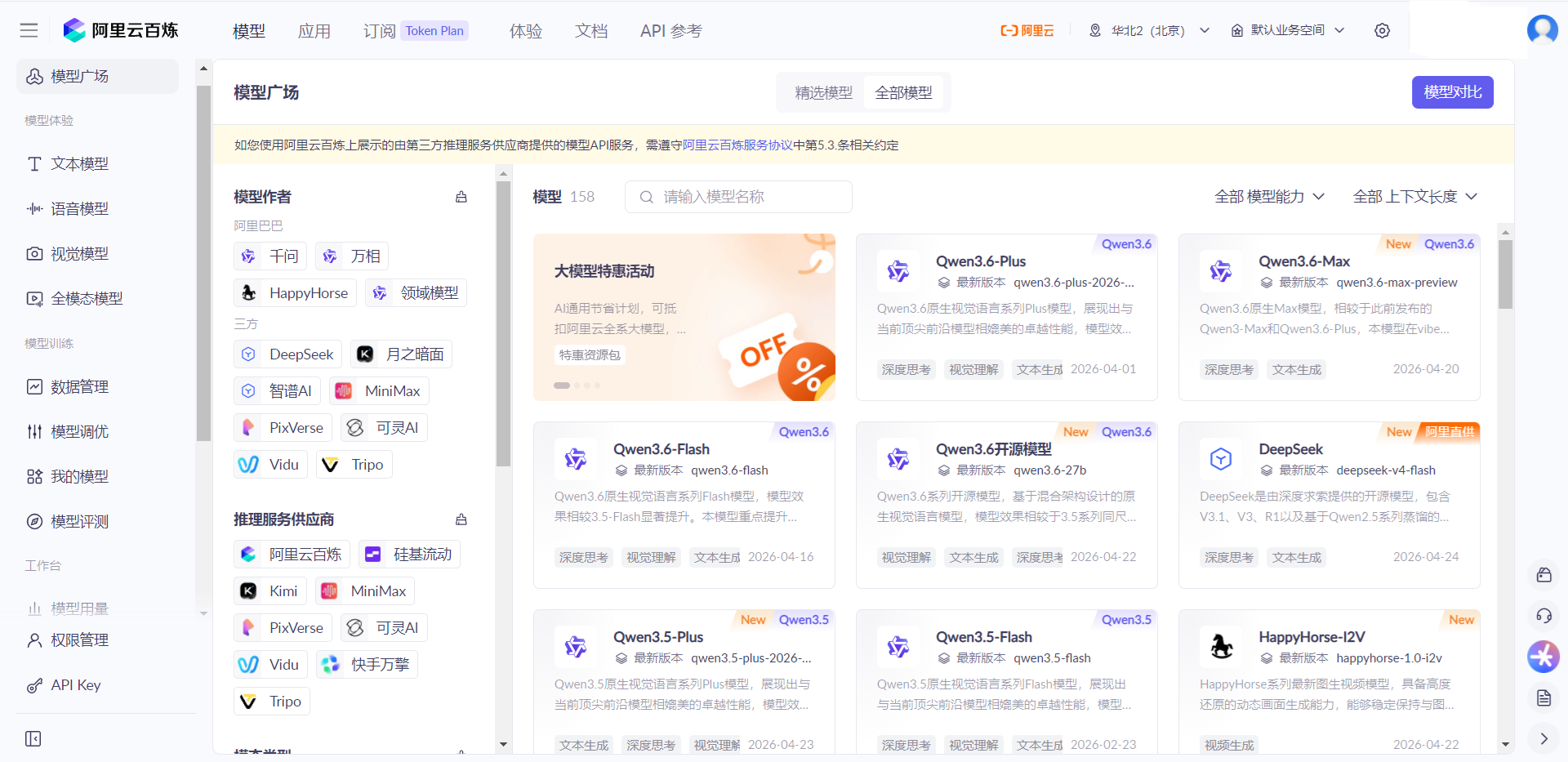Open region selector 华北2 (北京)
1568x762 pixels.
point(1149,30)
